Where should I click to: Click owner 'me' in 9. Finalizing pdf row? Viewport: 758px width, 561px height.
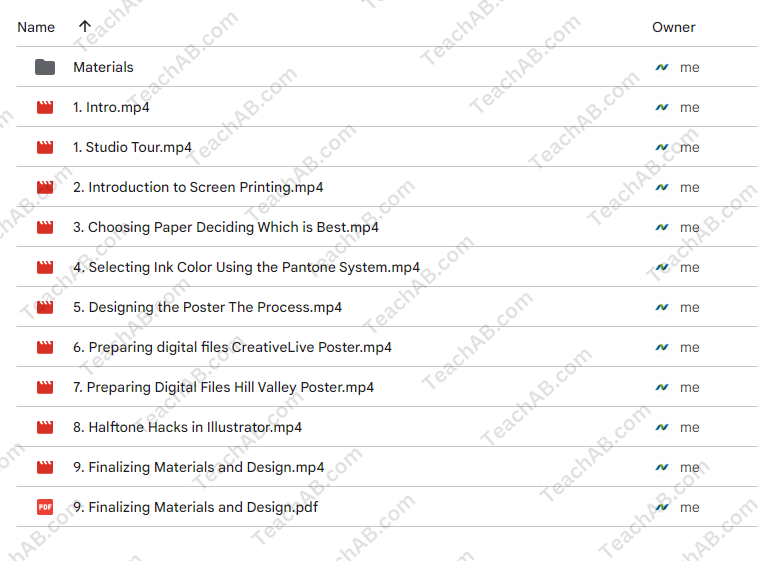click(689, 508)
